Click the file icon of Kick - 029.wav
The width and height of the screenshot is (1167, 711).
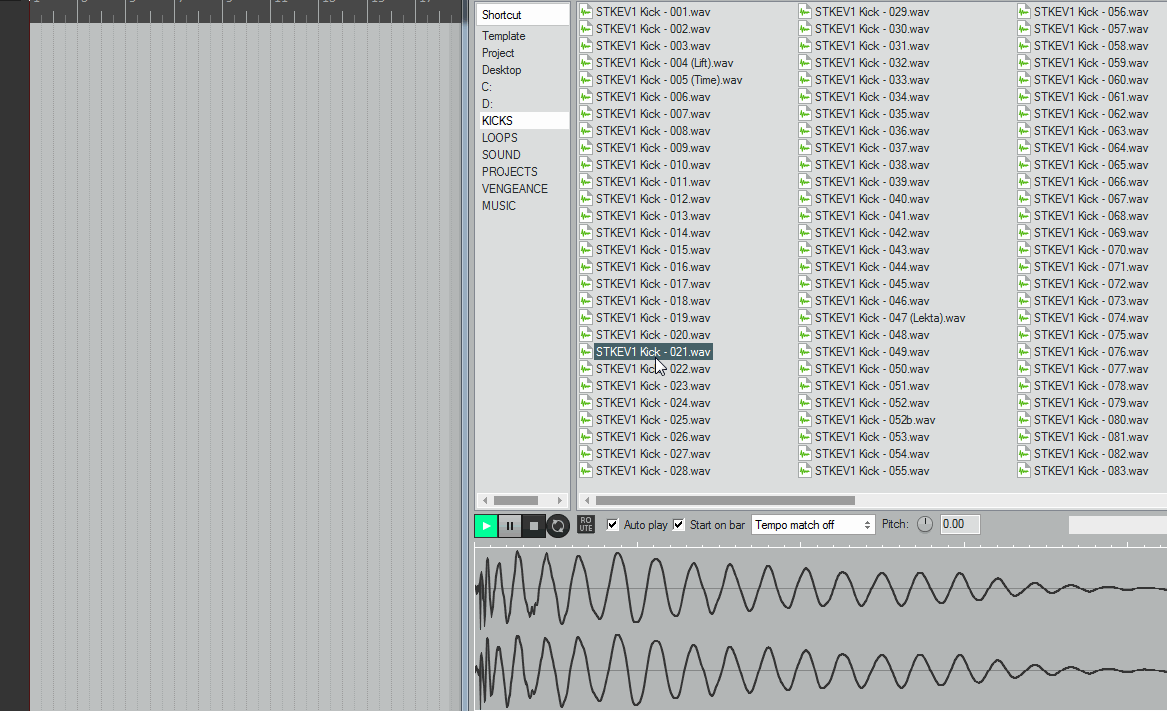(x=805, y=12)
